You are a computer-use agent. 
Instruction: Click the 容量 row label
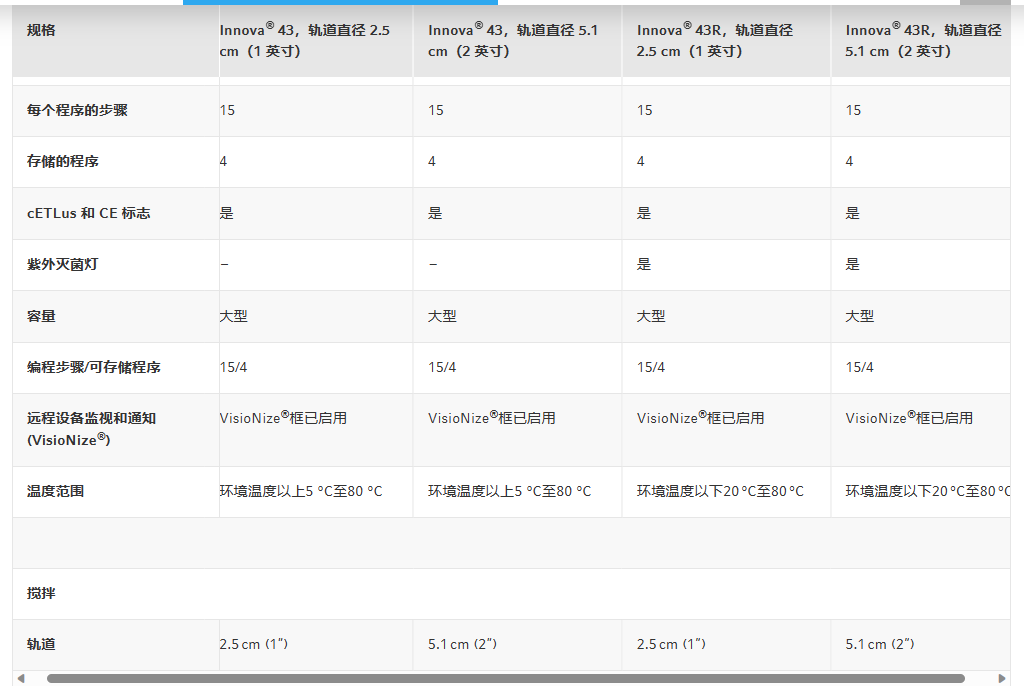[x=41, y=316]
